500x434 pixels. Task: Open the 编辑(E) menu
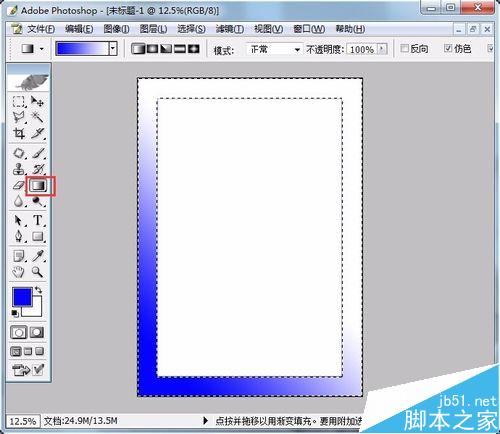point(79,29)
